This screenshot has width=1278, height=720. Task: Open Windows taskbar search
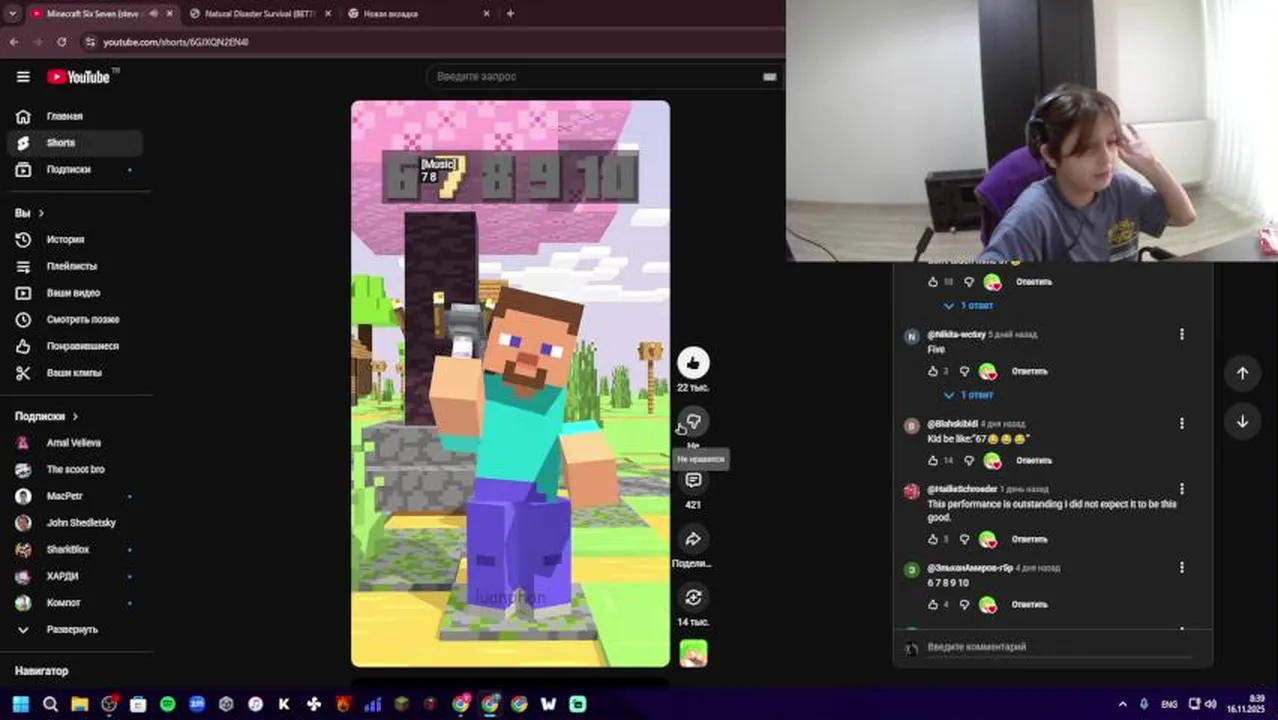(50, 704)
